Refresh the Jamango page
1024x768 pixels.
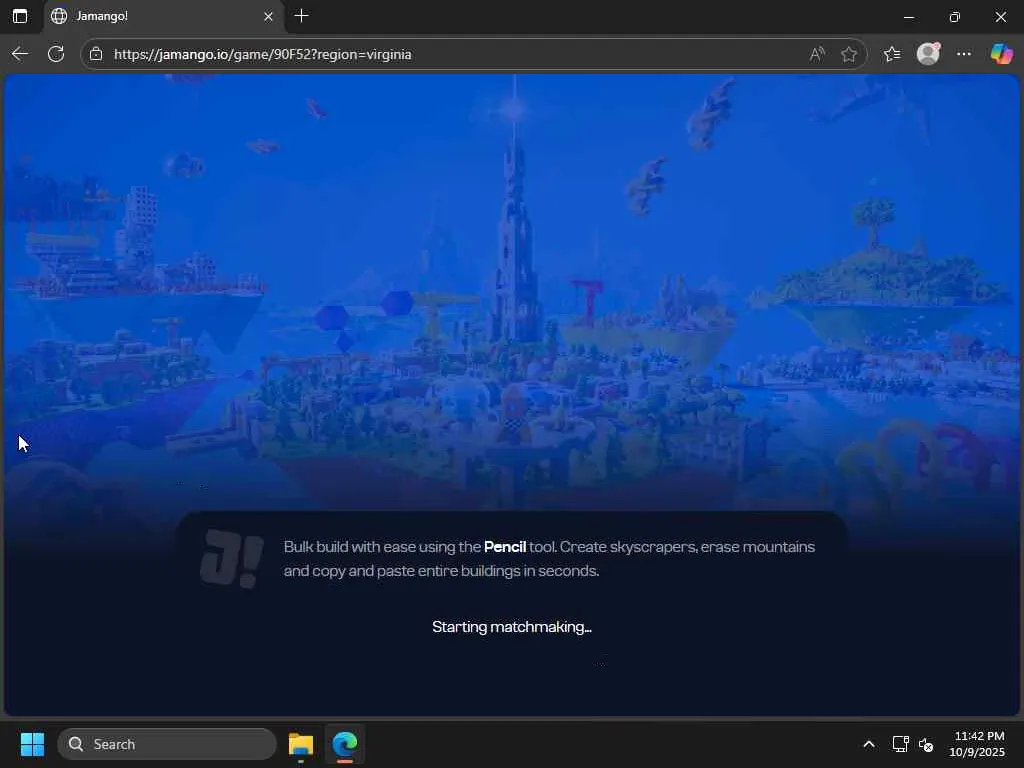point(56,54)
